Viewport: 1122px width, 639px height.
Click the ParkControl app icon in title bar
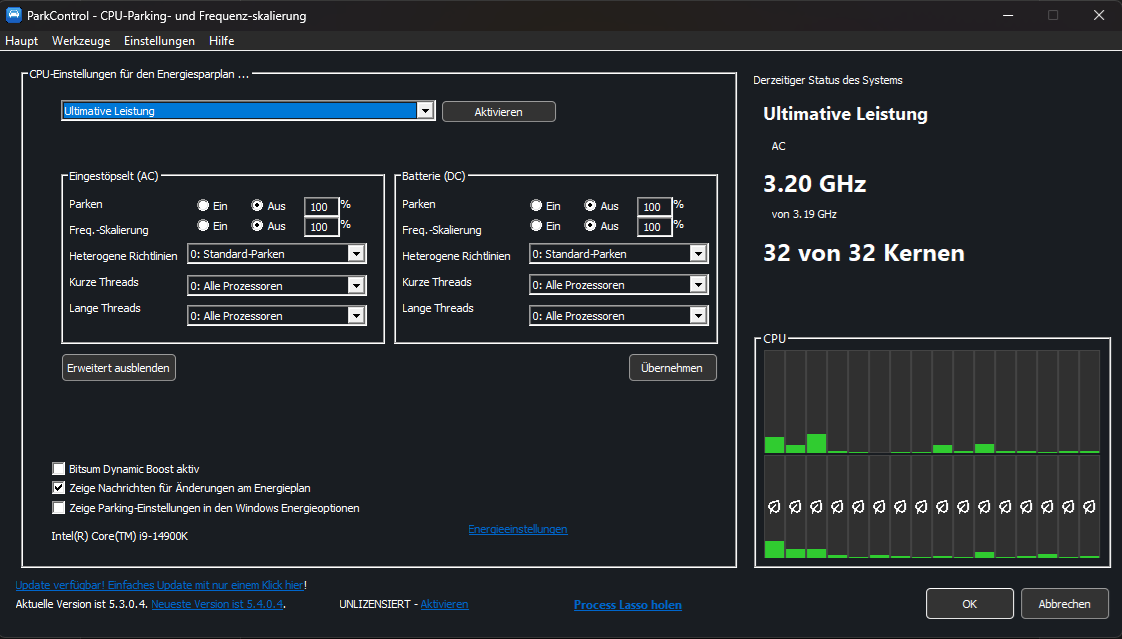[x=14, y=15]
